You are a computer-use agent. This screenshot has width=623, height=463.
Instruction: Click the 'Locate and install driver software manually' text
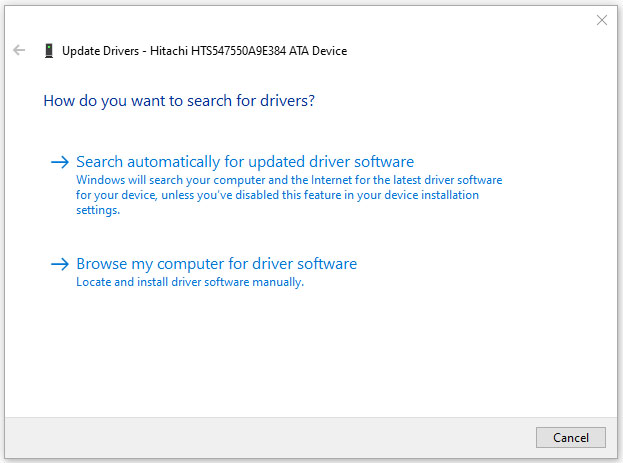coord(190,282)
